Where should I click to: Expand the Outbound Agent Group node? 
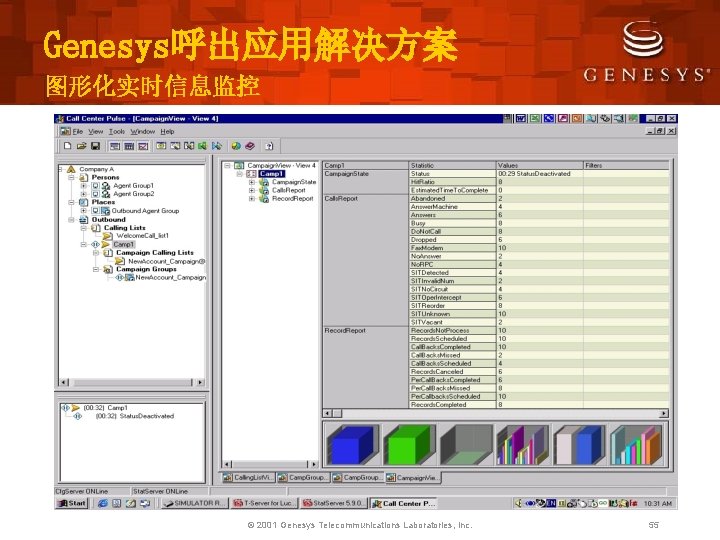[x=84, y=210]
